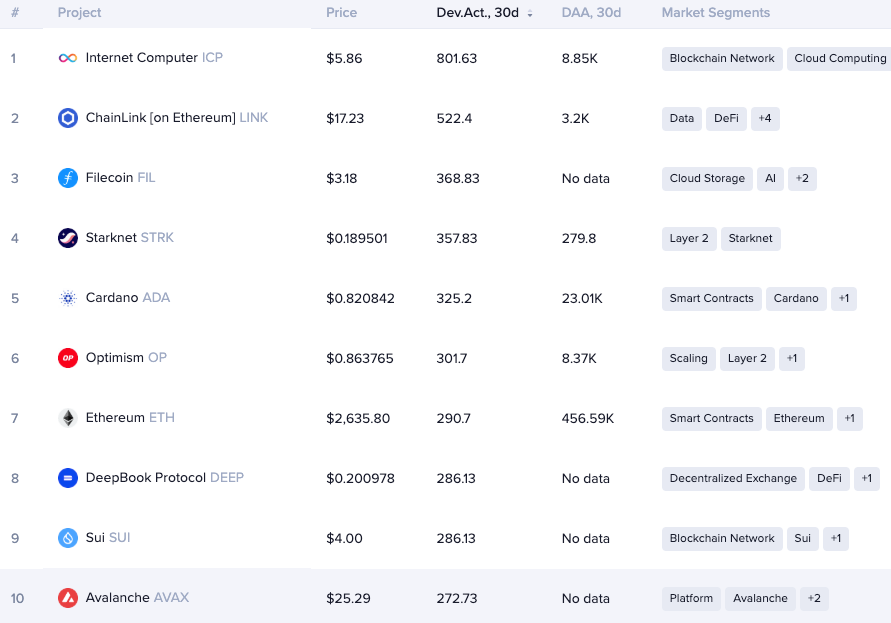Viewport: 891px width, 623px height.
Task: Open the Sui SUI project link
Action: [x=108, y=538]
